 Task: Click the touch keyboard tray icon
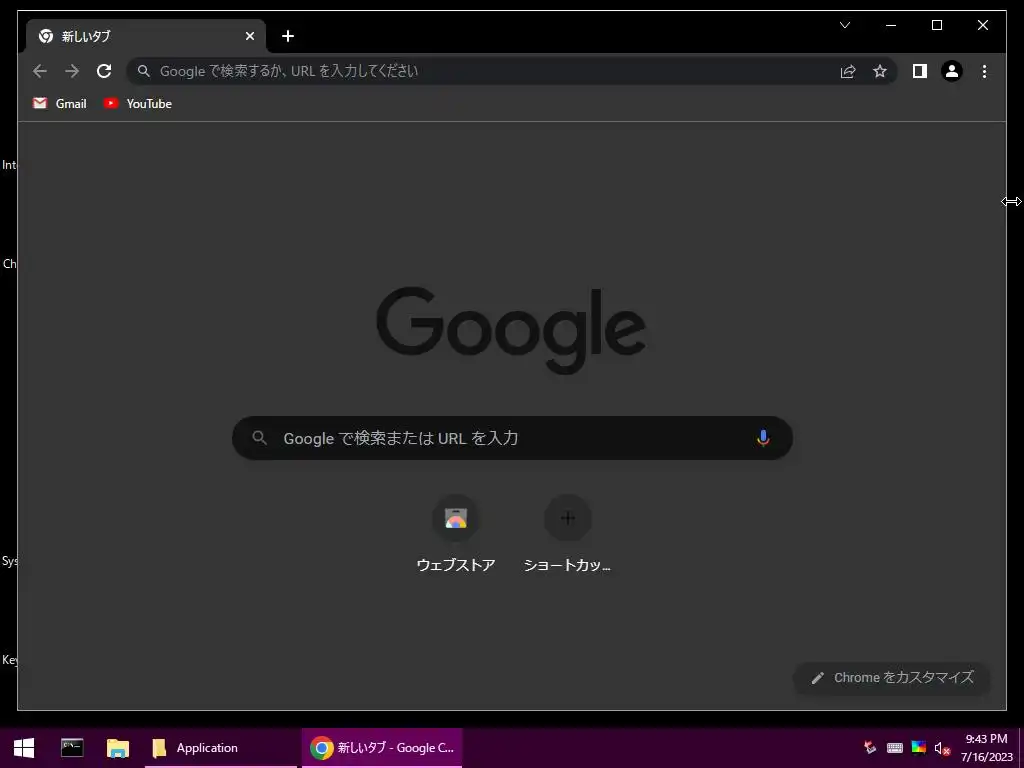click(x=895, y=748)
